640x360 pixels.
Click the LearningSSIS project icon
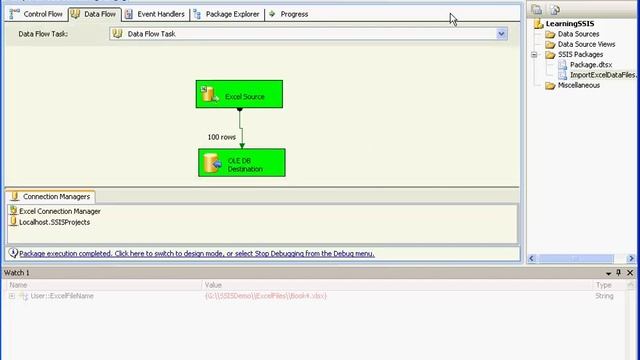click(x=539, y=24)
